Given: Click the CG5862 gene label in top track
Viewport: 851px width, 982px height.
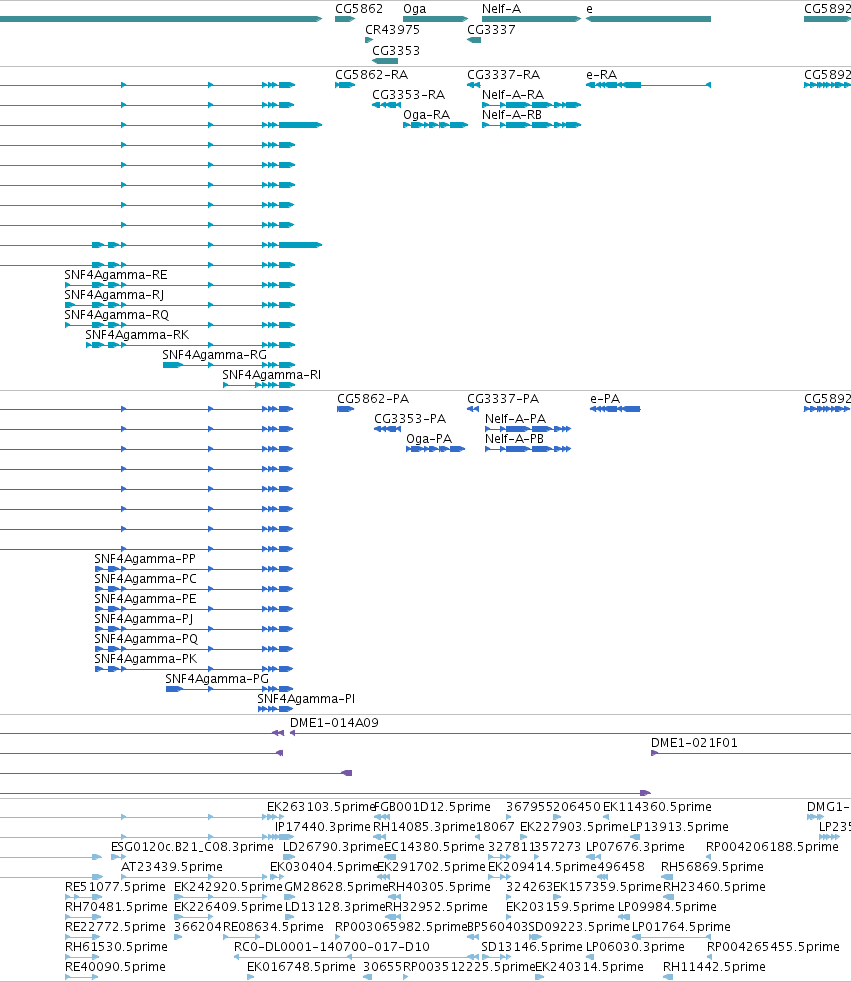Looking at the screenshot, I should 359,9.
